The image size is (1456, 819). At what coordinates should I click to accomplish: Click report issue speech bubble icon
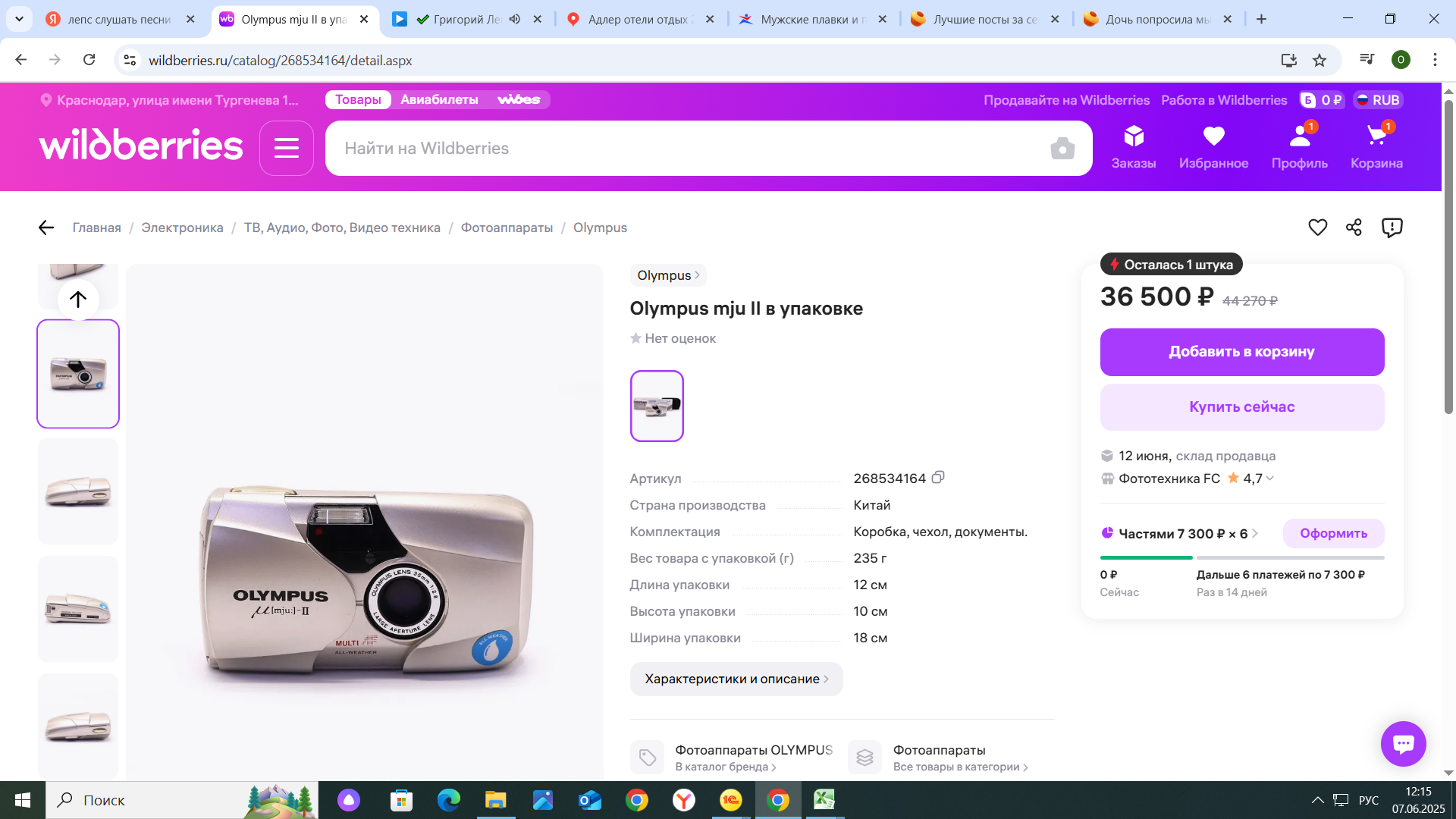pyautogui.click(x=1392, y=227)
